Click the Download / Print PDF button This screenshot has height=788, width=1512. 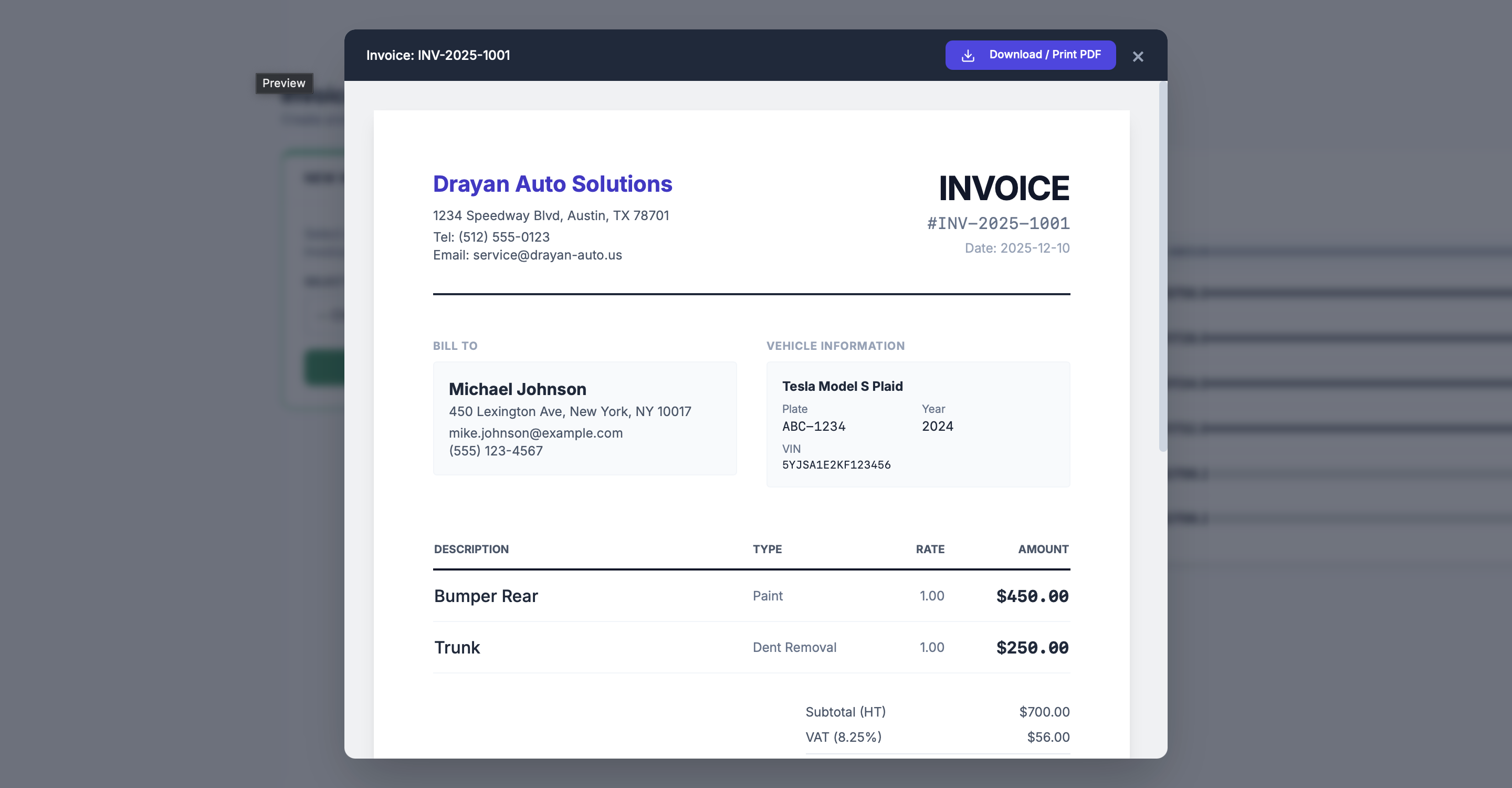point(1030,55)
